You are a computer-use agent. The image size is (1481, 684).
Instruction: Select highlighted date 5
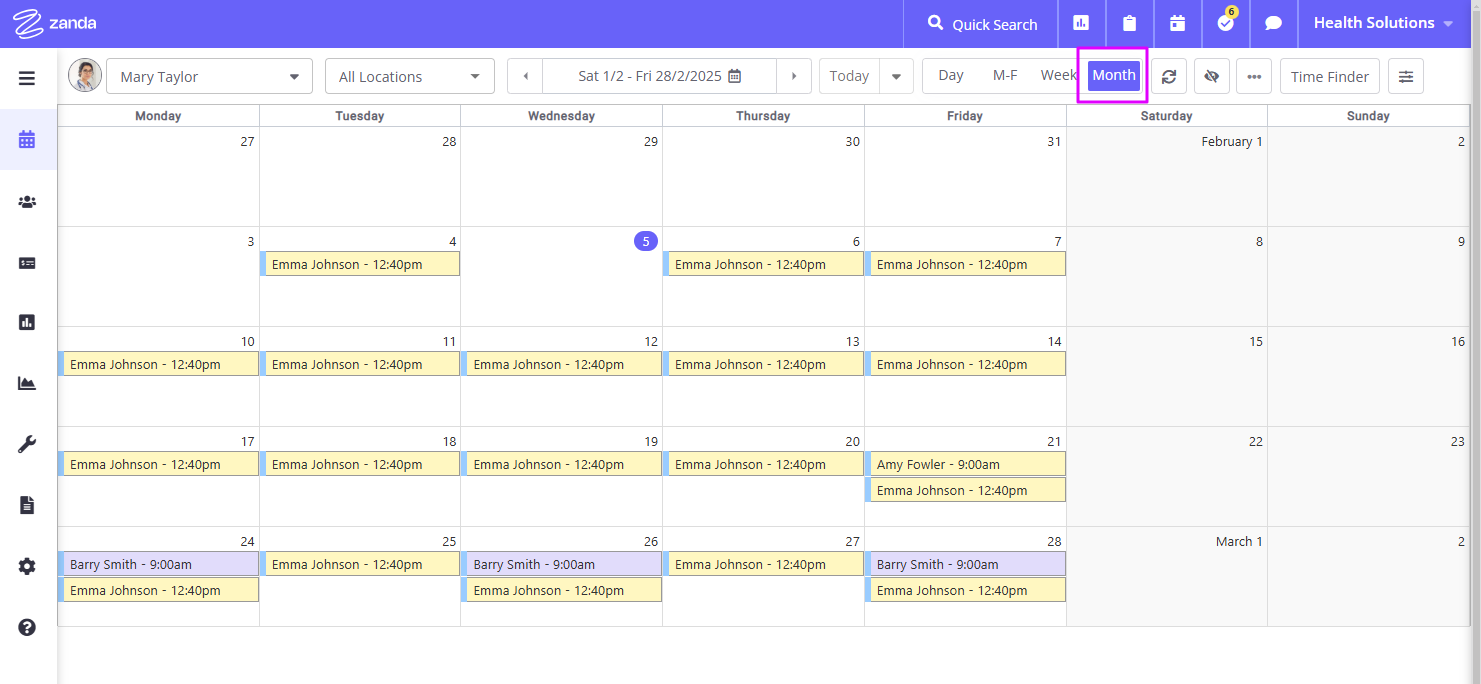coord(646,241)
